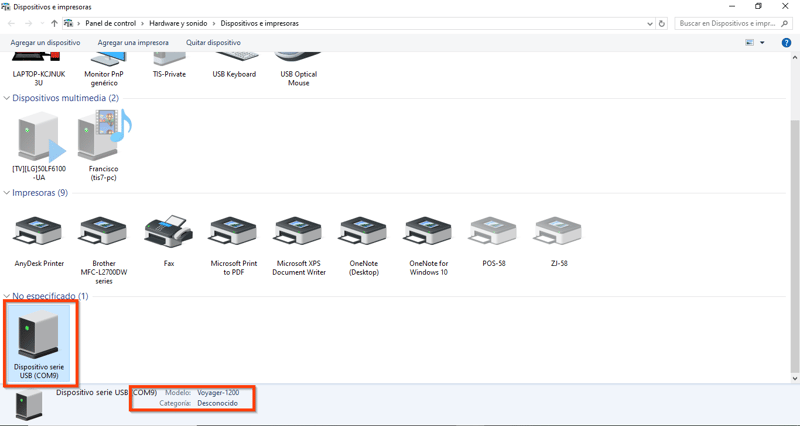Click the vertical scrollbar thumb
The image size is (800, 426).
(794, 246)
